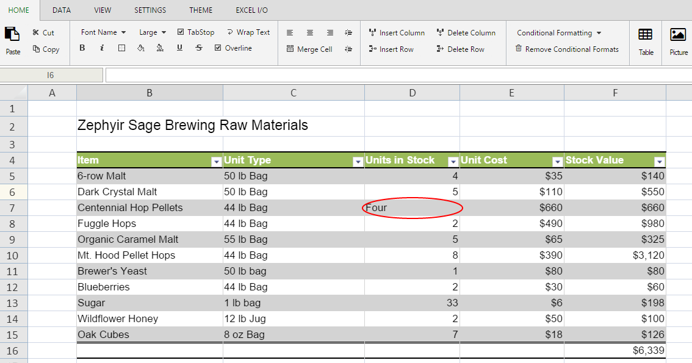Align text right
Screen dimensions: 692x363
pyautogui.click(x=330, y=33)
